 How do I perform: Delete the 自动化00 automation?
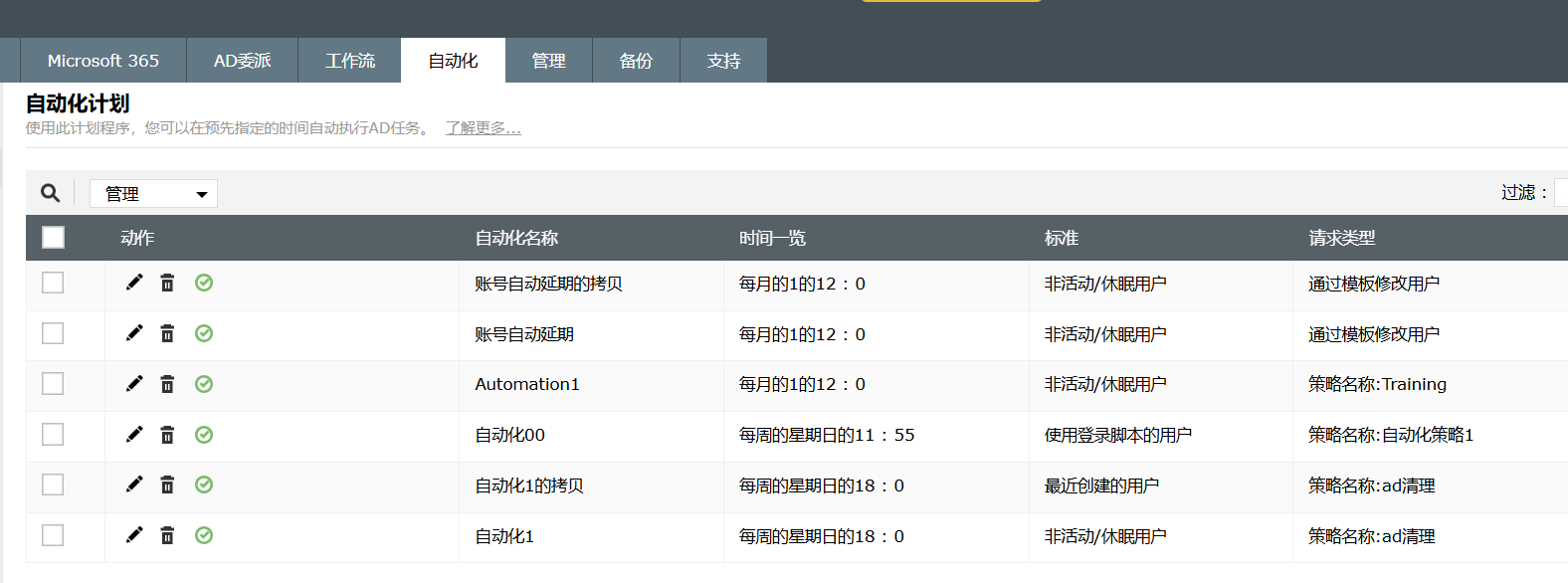pyautogui.click(x=167, y=435)
